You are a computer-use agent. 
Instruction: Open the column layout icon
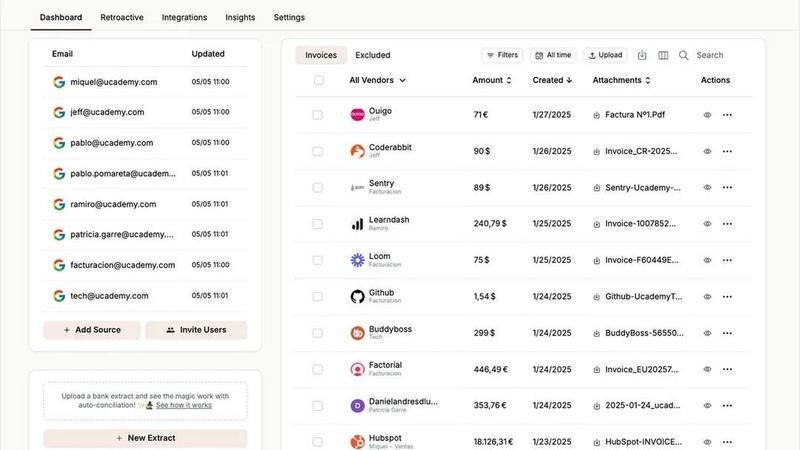tap(663, 55)
